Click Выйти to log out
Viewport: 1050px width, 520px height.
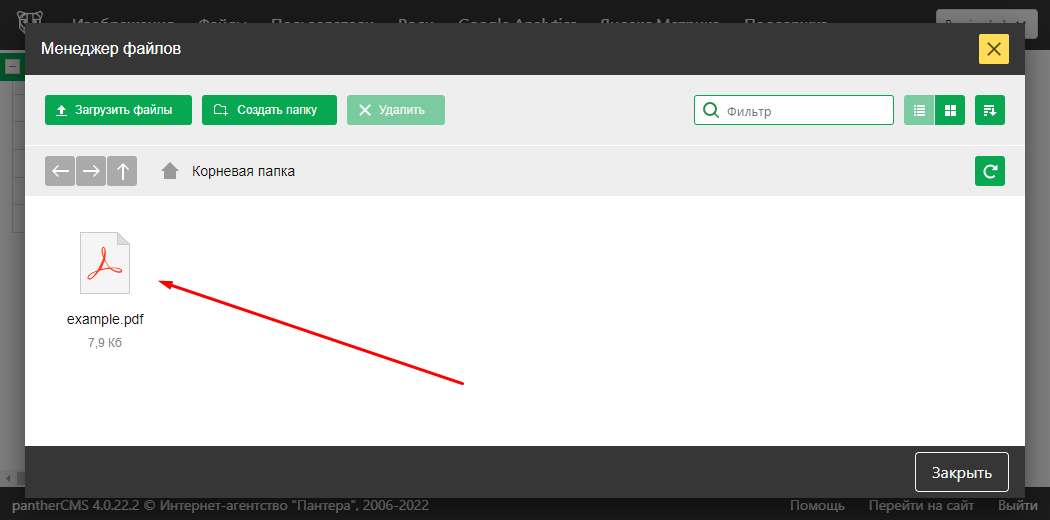pyautogui.click(x=1016, y=506)
